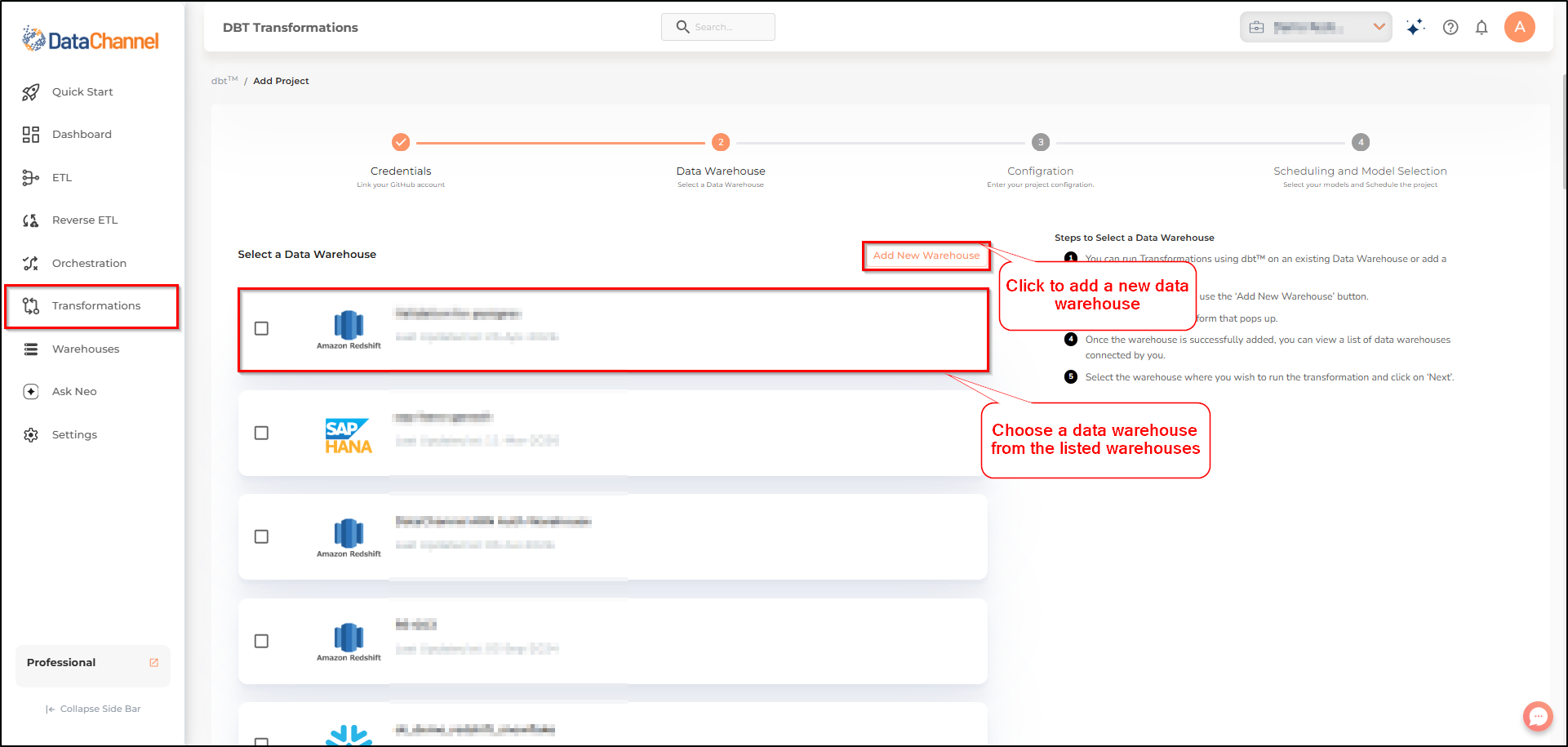
Task: Open the notifications bell
Action: pyautogui.click(x=1481, y=27)
